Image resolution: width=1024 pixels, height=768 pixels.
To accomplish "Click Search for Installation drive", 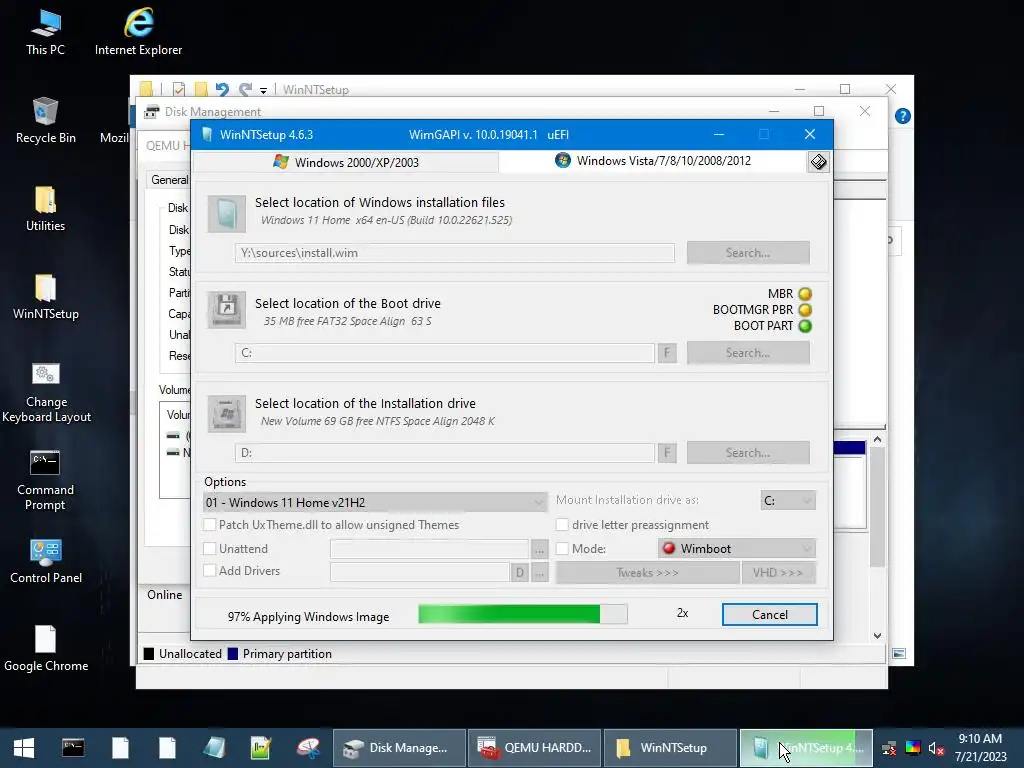I will tap(748, 453).
